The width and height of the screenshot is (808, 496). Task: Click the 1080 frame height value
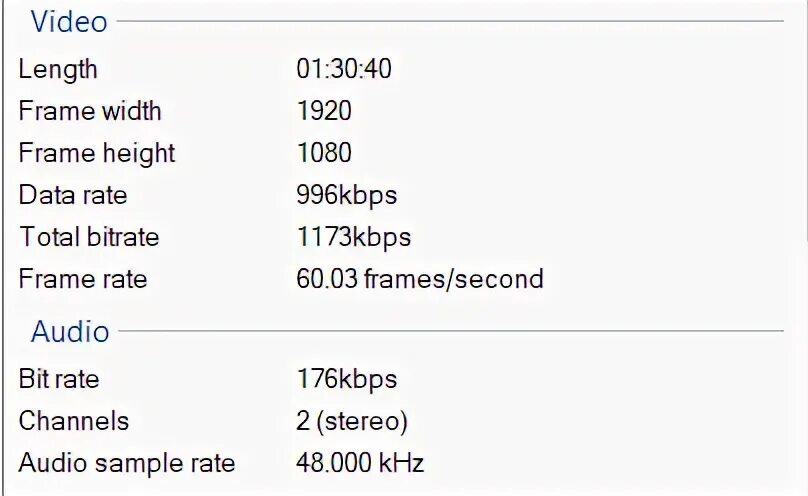coord(323,153)
